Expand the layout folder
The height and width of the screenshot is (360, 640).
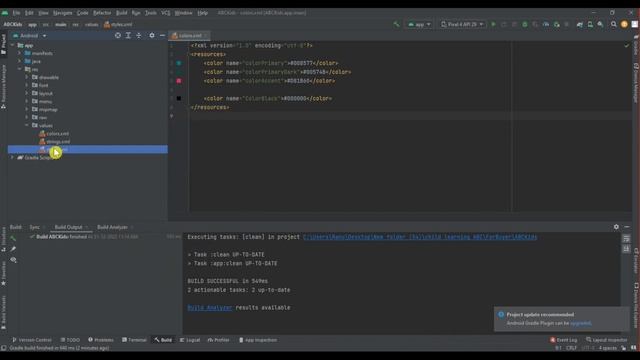(x=27, y=93)
